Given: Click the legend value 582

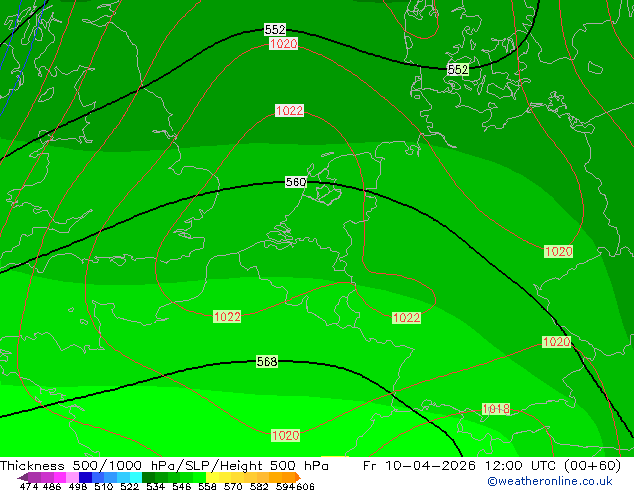Looking at the screenshot, I should coord(259,486).
